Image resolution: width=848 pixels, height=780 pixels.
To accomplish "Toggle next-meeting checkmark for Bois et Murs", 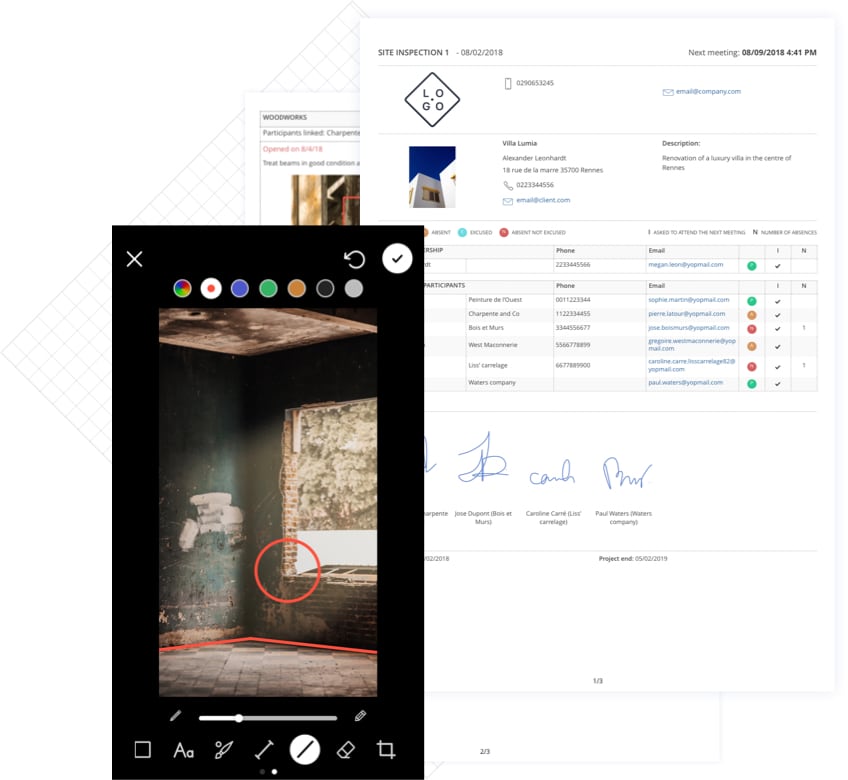I will (778, 329).
